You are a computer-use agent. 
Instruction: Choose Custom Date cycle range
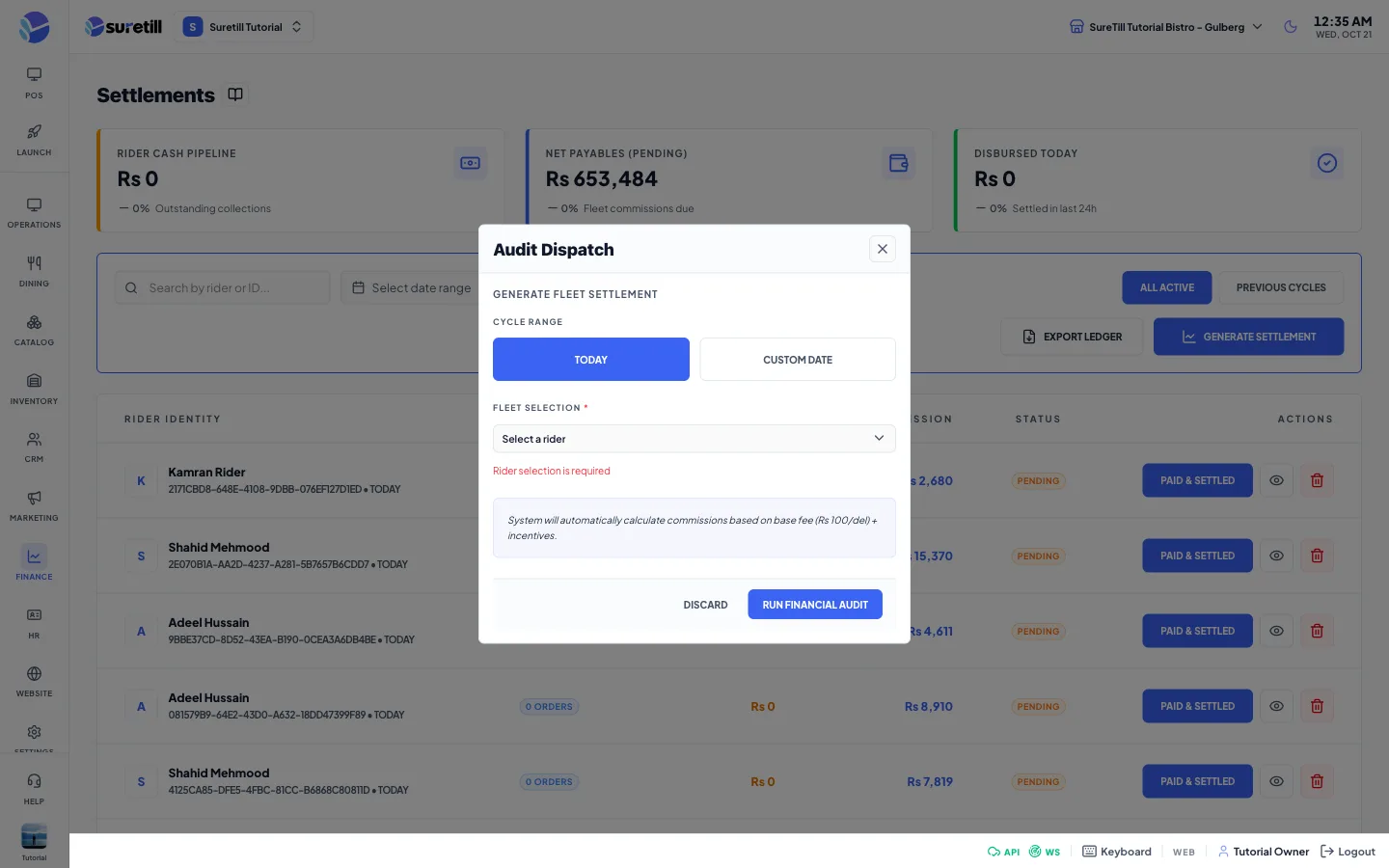(x=798, y=360)
